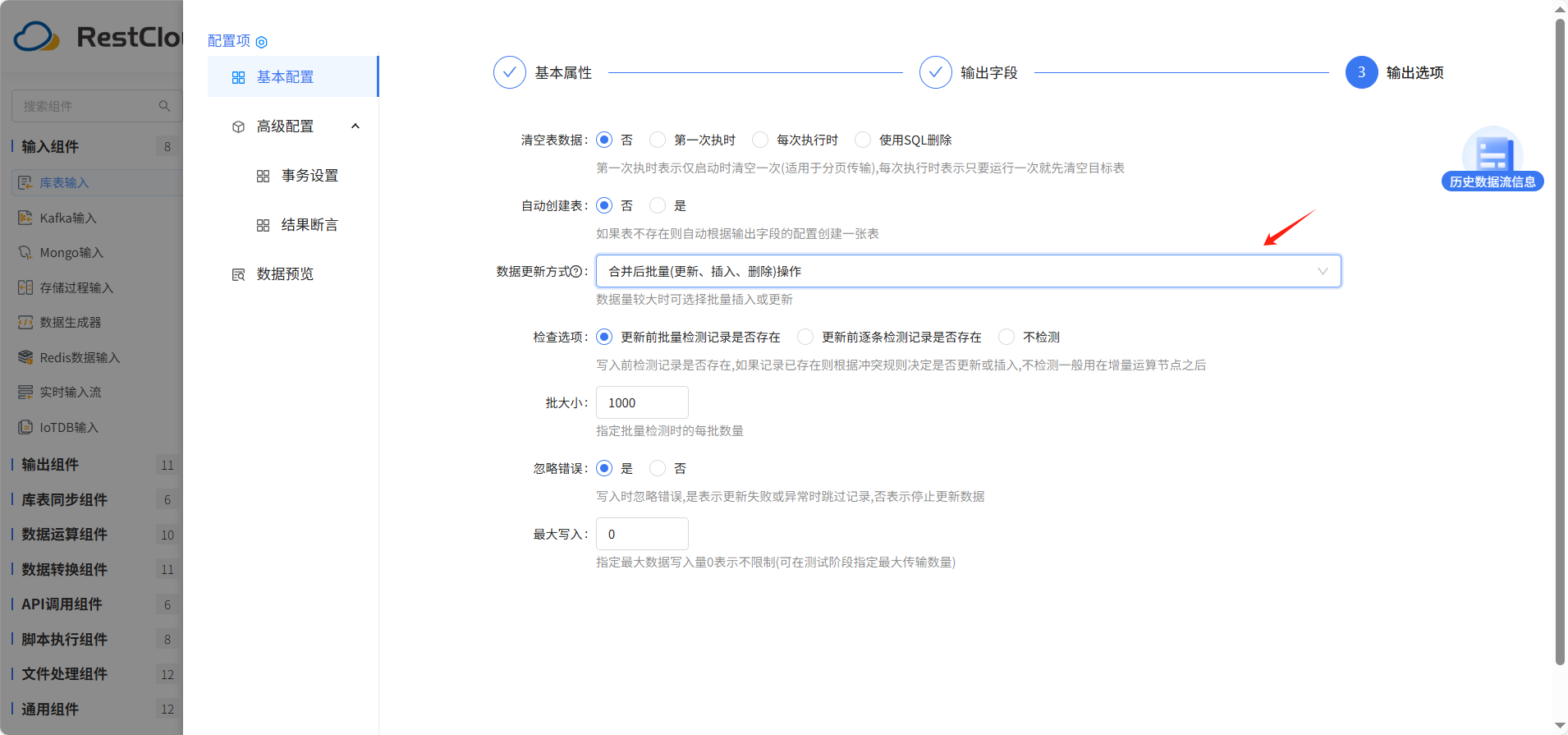This screenshot has height=735, width=1568.
Task: Open the 数据更新方式 dropdown
Action: click(x=969, y=271)
